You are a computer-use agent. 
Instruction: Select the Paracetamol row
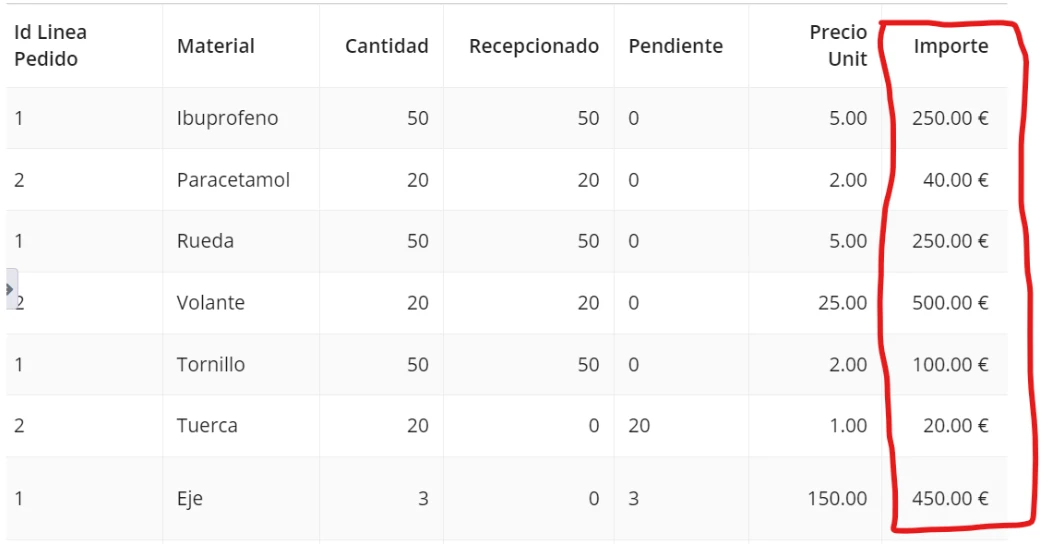pos(506,179)
